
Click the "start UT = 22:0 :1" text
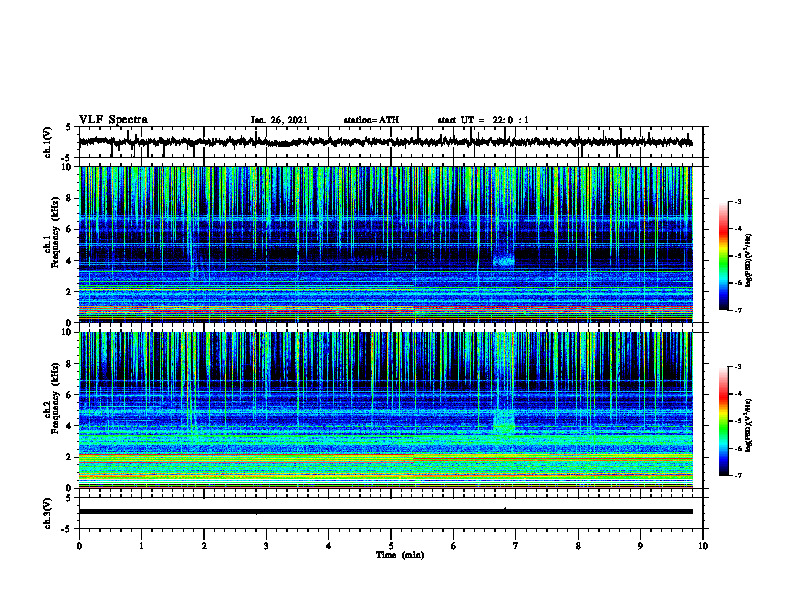click(x=483, y=120)
